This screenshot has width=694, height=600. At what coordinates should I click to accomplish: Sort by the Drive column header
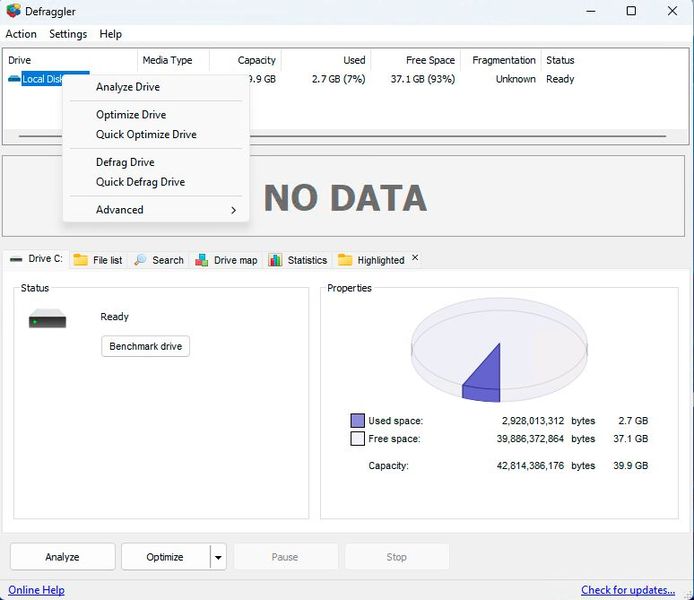(71, 60)
